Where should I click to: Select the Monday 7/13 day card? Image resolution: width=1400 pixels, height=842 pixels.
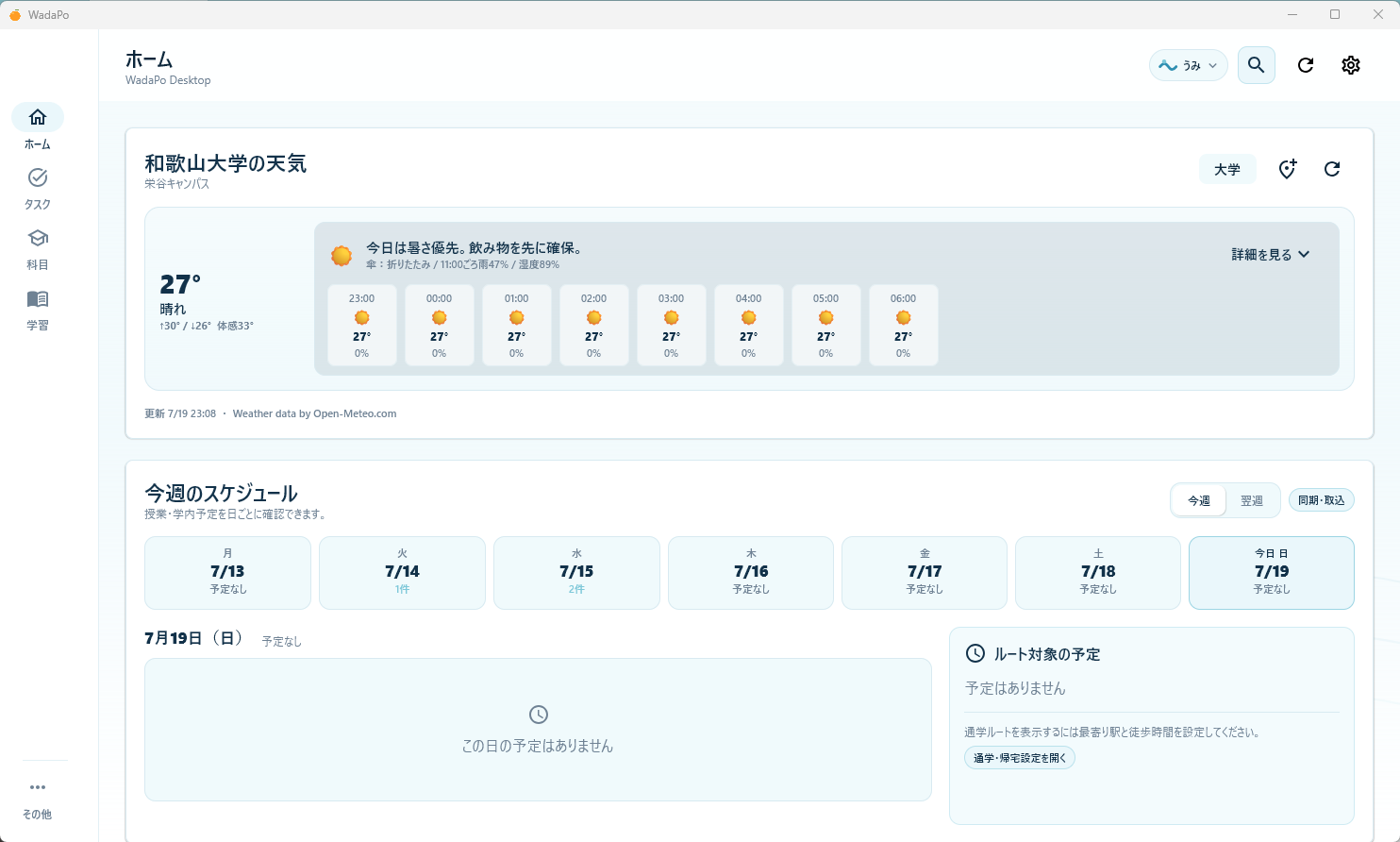tap(227, 573)
